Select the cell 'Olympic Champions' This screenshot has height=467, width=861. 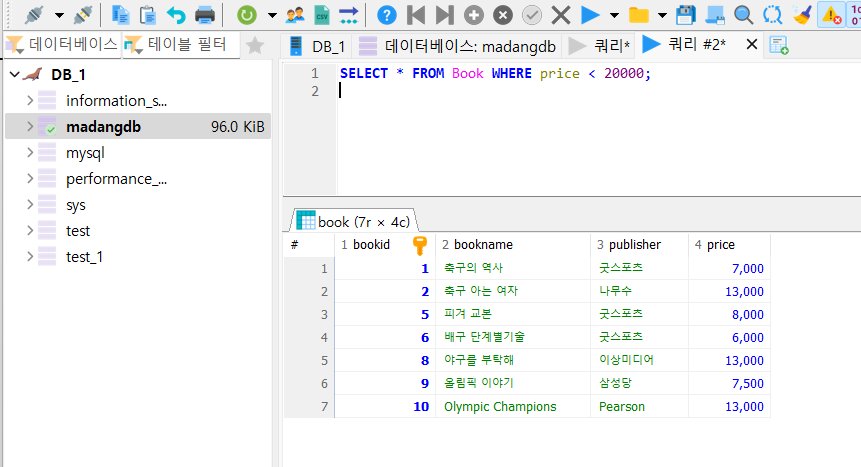point(513,407)
